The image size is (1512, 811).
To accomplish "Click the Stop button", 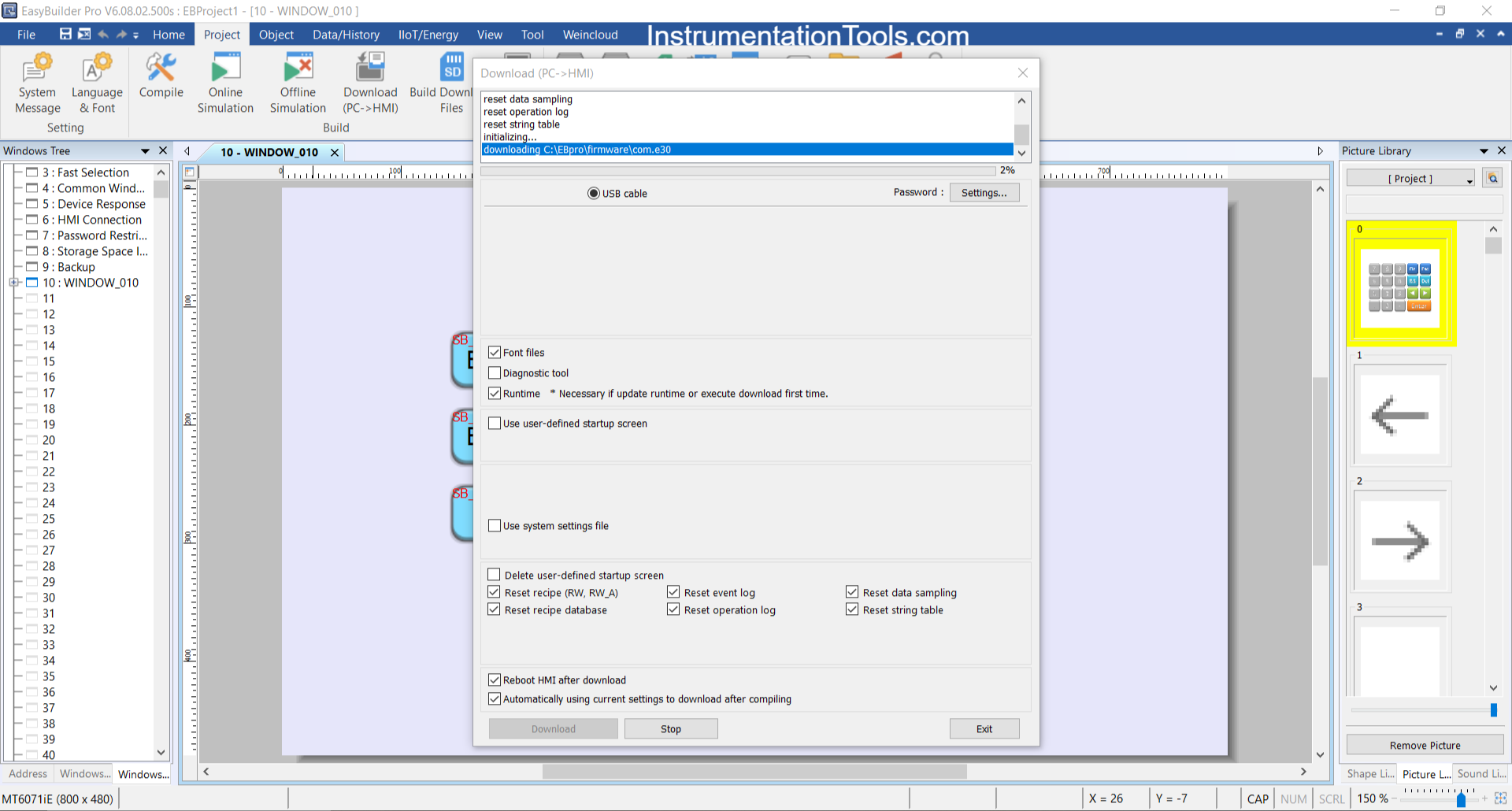I will pos(671,729).
